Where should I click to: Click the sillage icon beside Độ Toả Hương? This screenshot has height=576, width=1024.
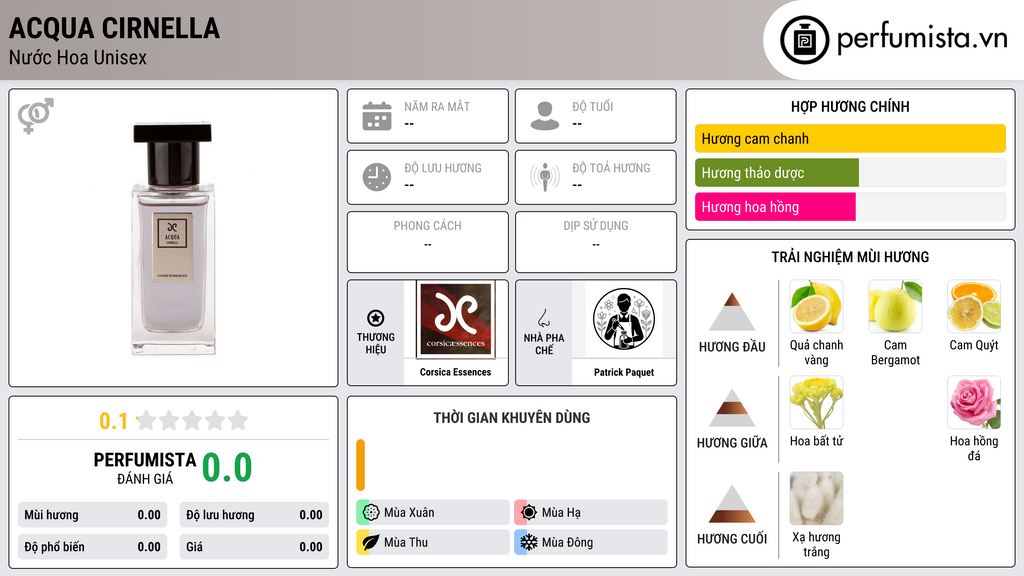point(545,177)
